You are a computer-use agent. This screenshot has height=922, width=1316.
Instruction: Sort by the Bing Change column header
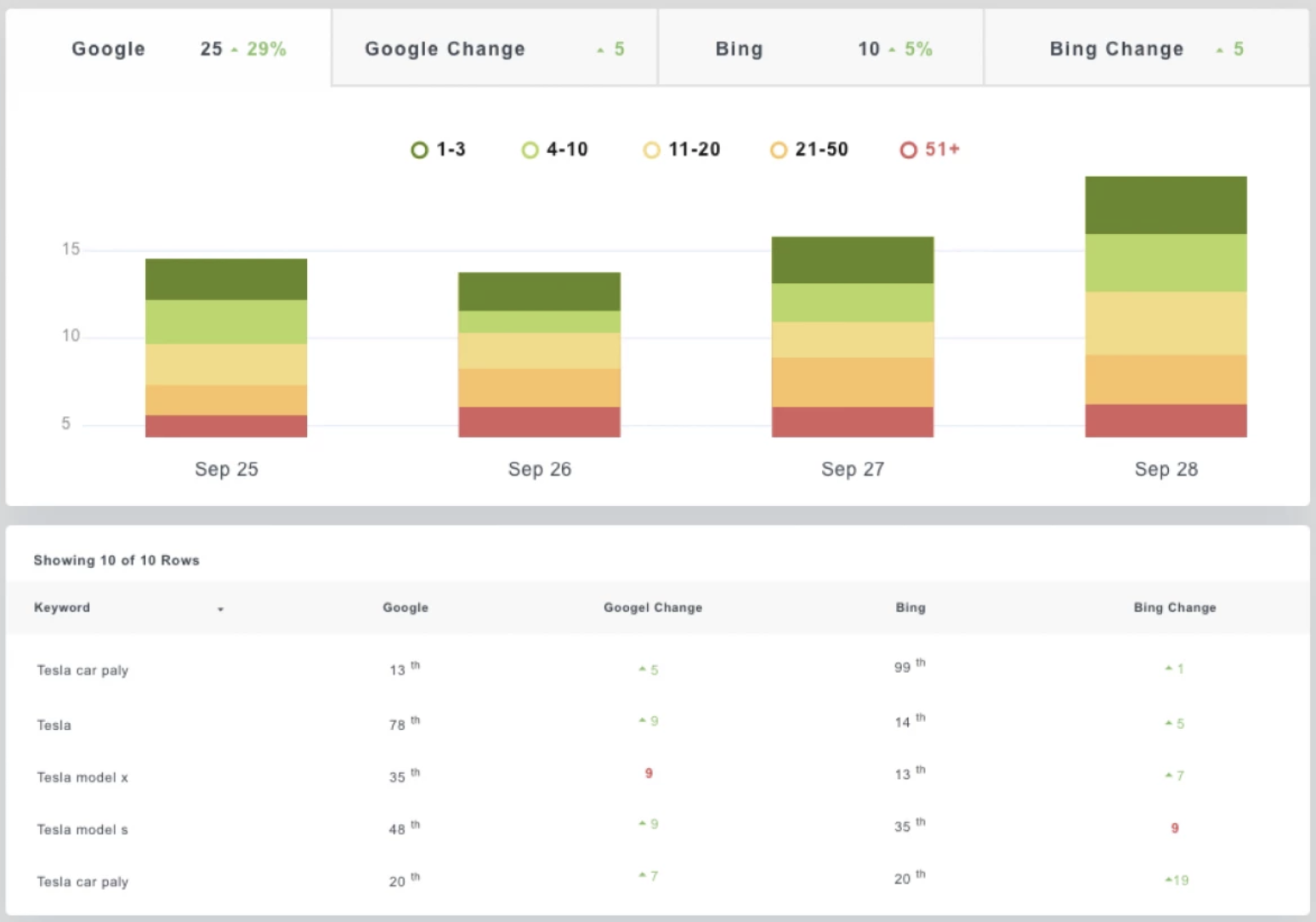coord(1174,607)
